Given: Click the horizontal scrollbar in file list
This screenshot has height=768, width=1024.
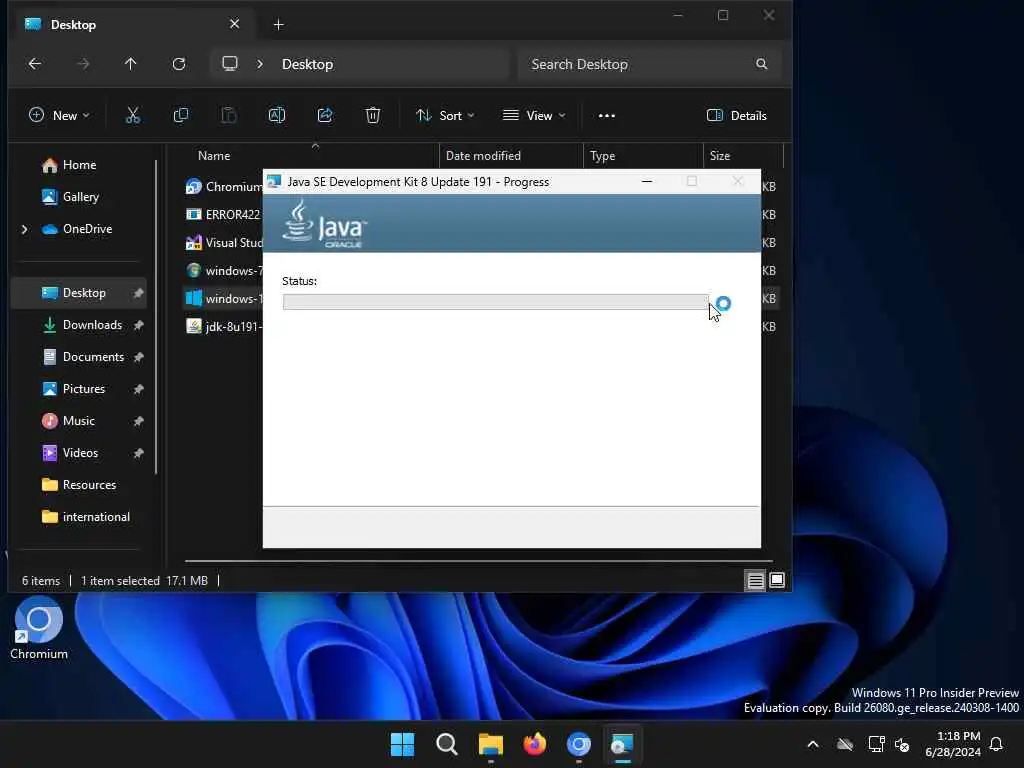Looking at the screenshot, I should click(x=478, y=561).
